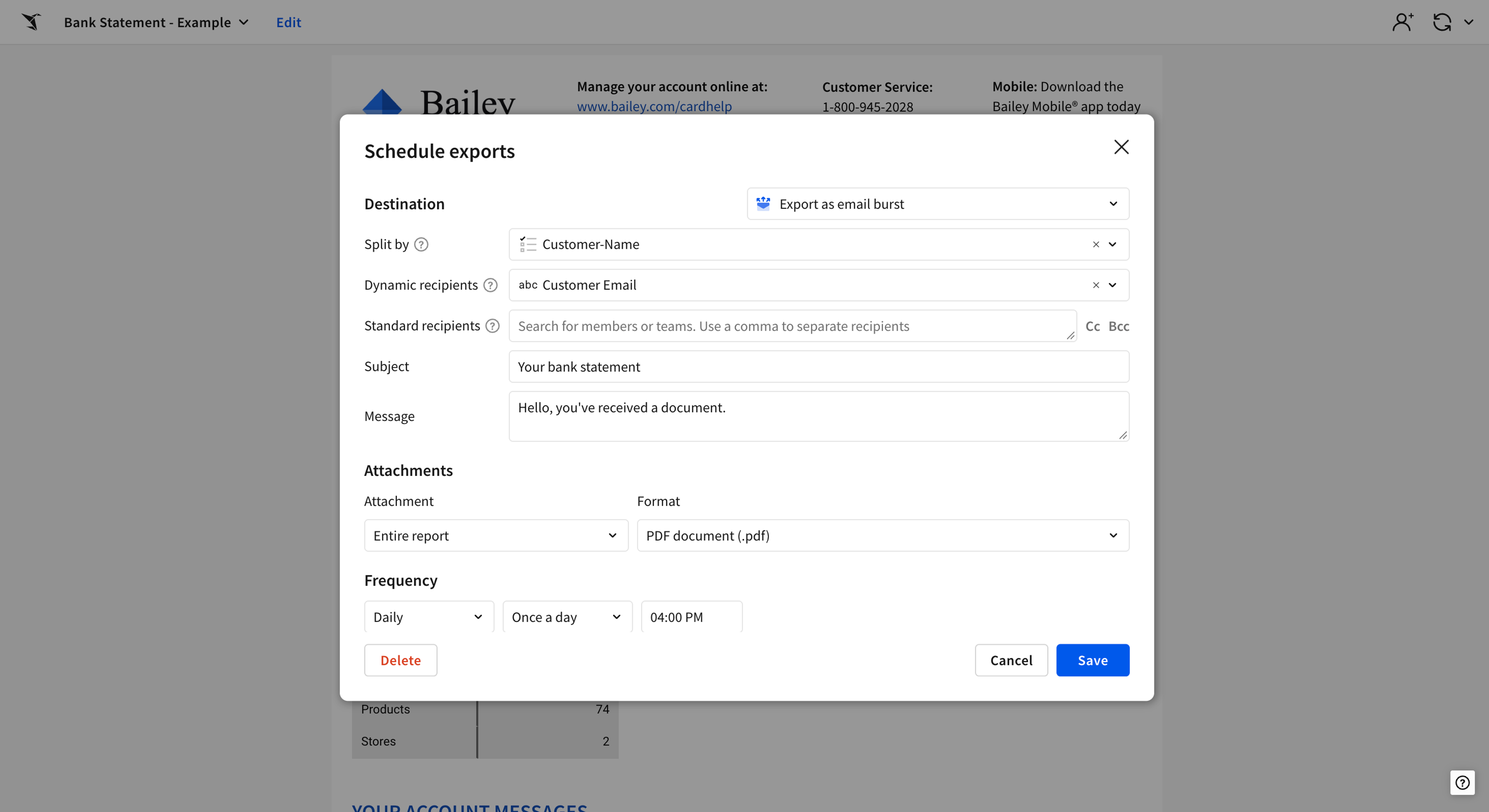Open help for Dynamic recipients
The width and height of the screenshot is (1489, 812).
coord(490,285)
